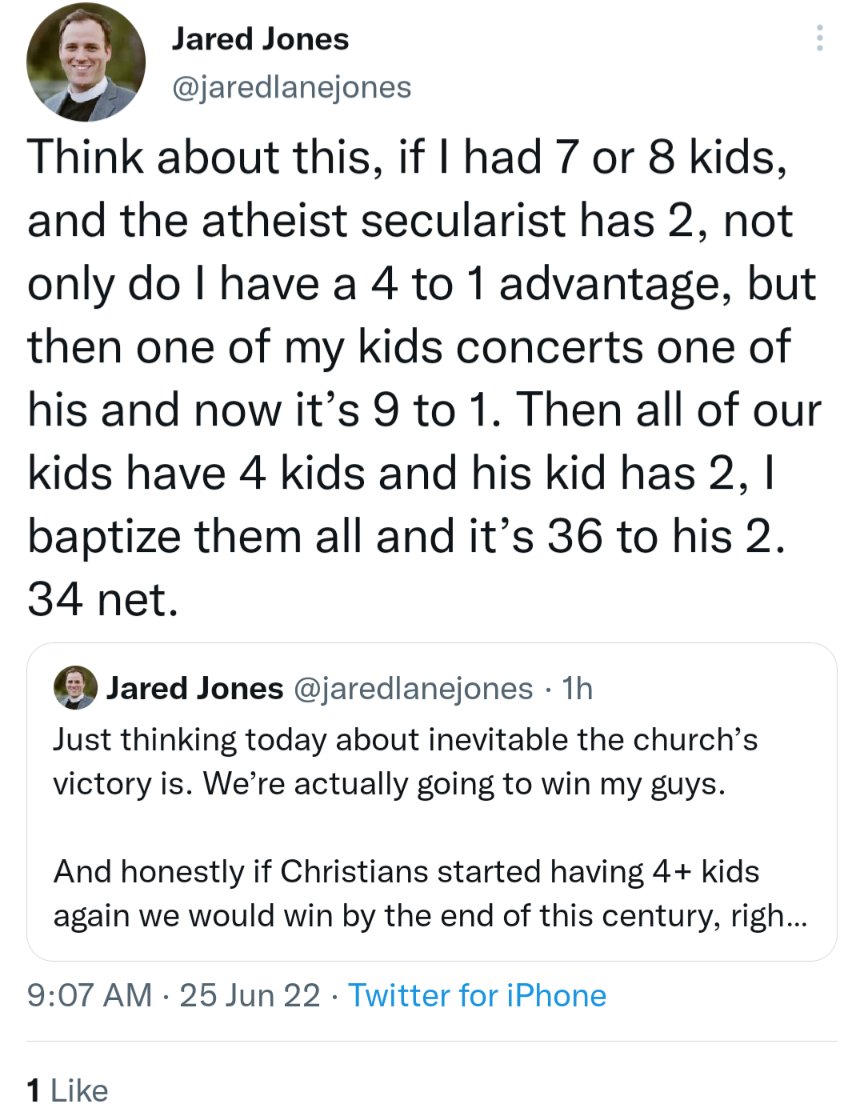Click the @jaredlanejones handle inside the quoted tweet
This screenshot has width=864, height=1113.
tap(413, 688)
